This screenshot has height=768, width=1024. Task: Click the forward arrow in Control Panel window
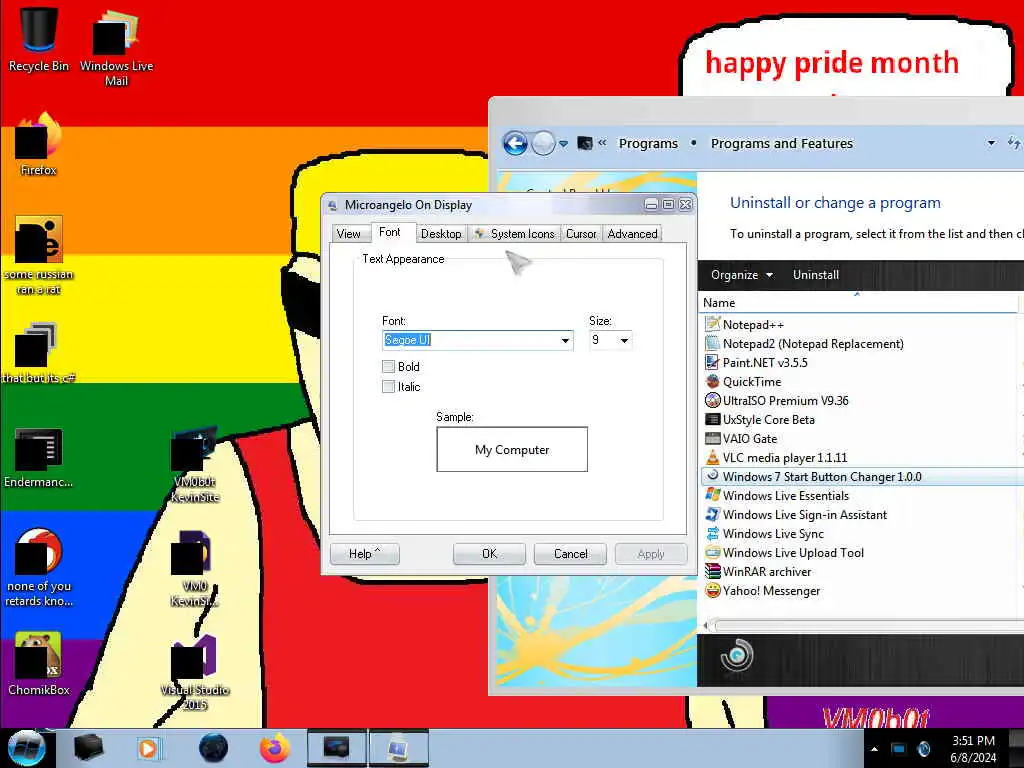point(543,143)
